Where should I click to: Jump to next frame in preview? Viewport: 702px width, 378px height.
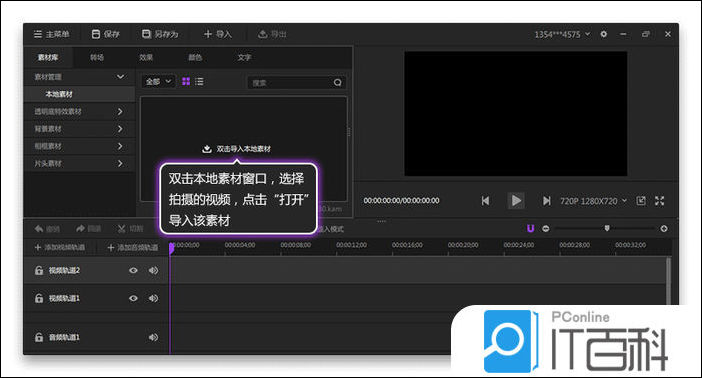point(546,201)
